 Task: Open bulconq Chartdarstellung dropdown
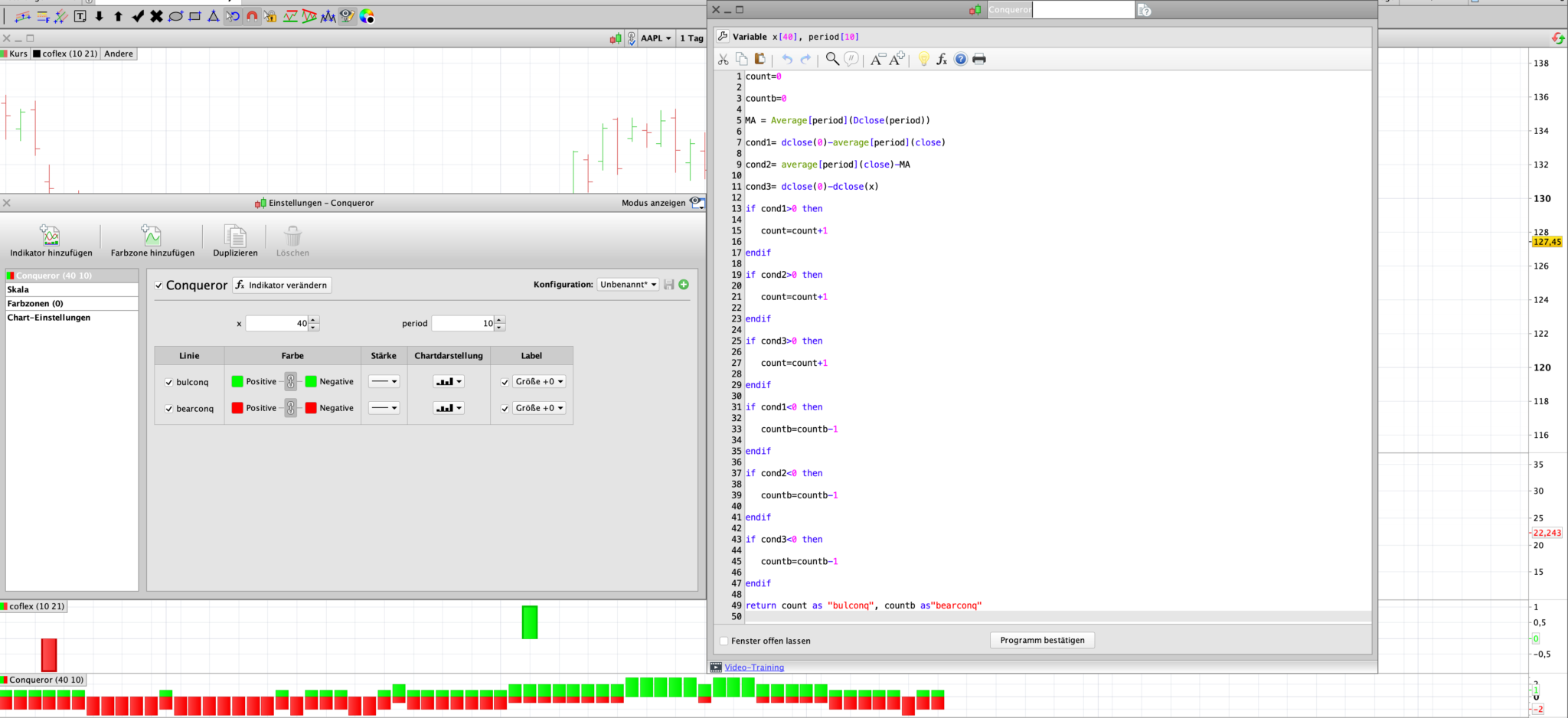pos(449,381)
